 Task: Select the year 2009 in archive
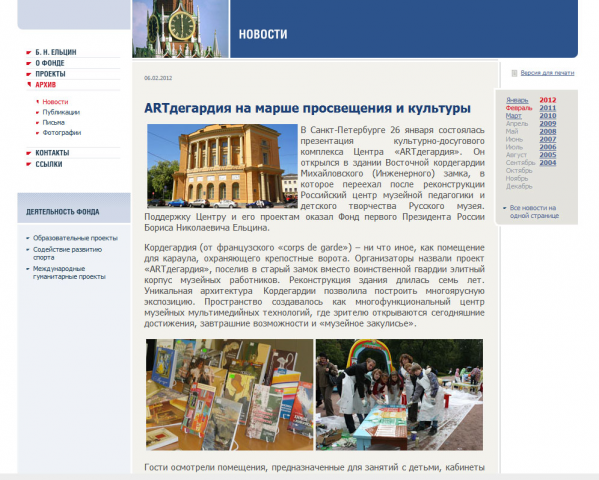click(548, 124)
